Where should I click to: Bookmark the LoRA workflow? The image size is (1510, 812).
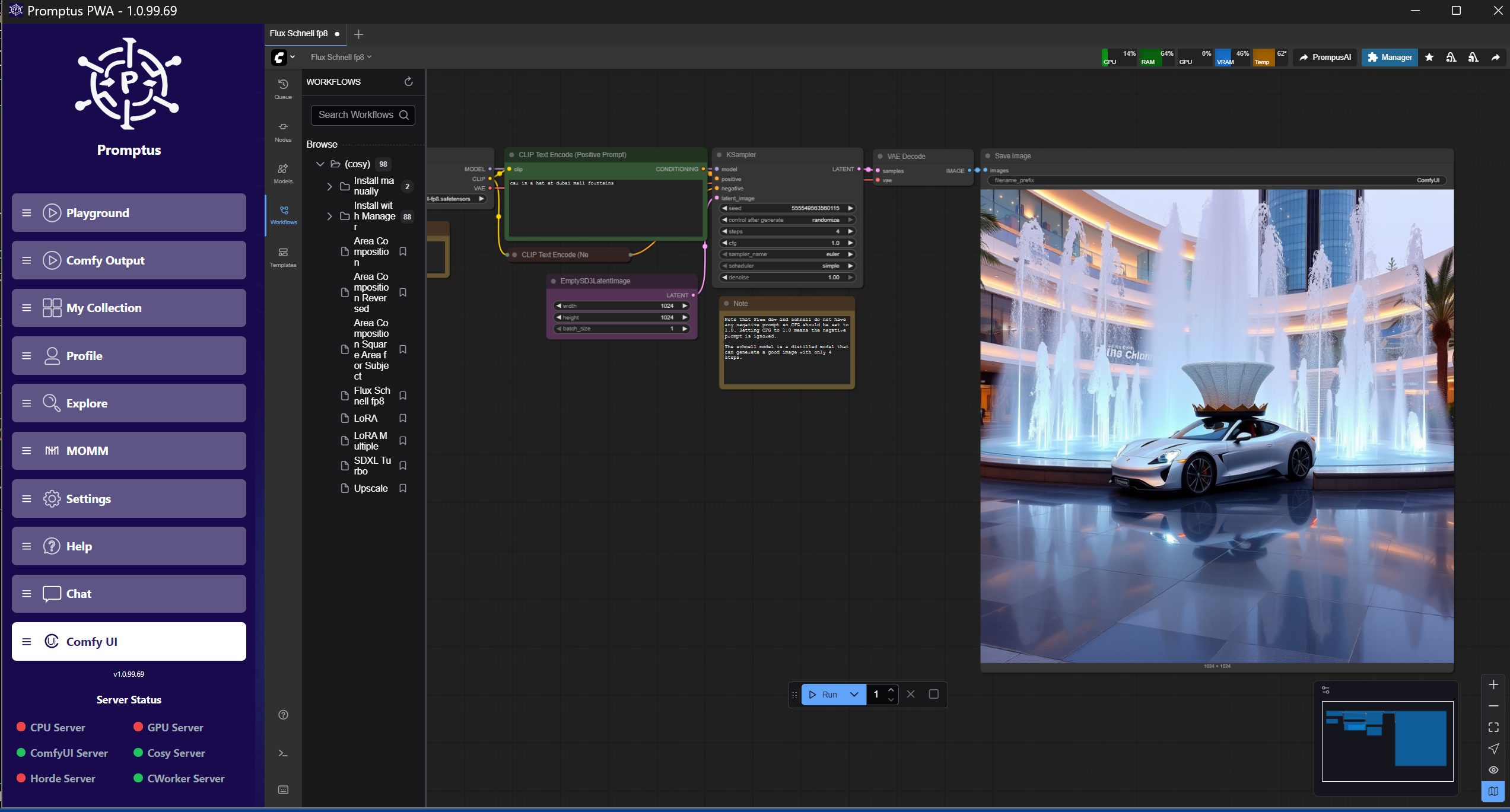403,418
